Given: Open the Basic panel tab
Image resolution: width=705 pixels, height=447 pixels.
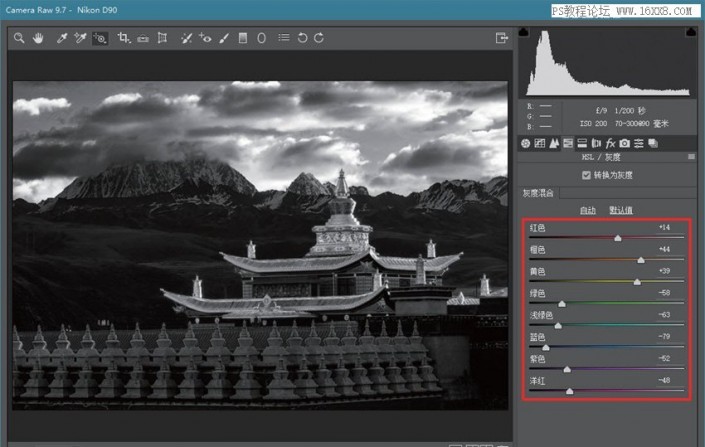Looking at the screenshot, I should pos(526,143).
